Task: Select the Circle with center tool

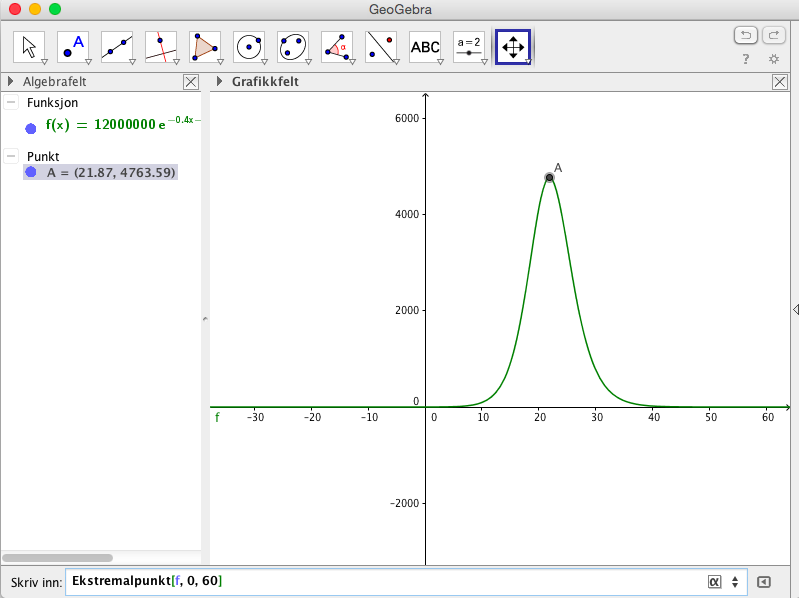Action: click(x=249, y=47)
